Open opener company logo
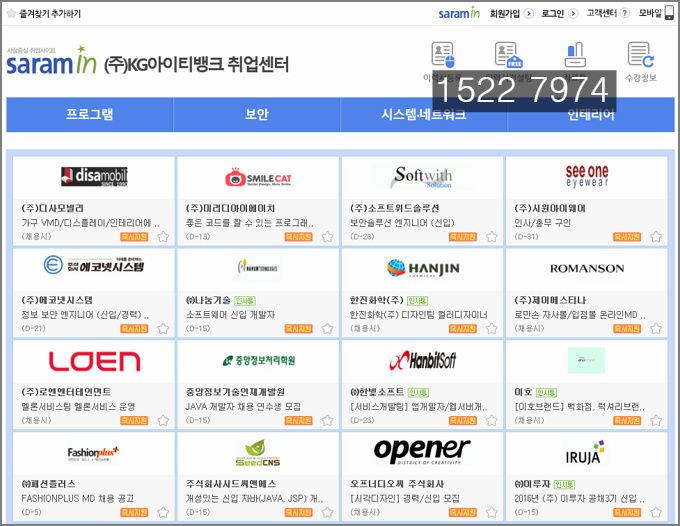The height and width of the screenshot is (526, 680). click(422, 451)
